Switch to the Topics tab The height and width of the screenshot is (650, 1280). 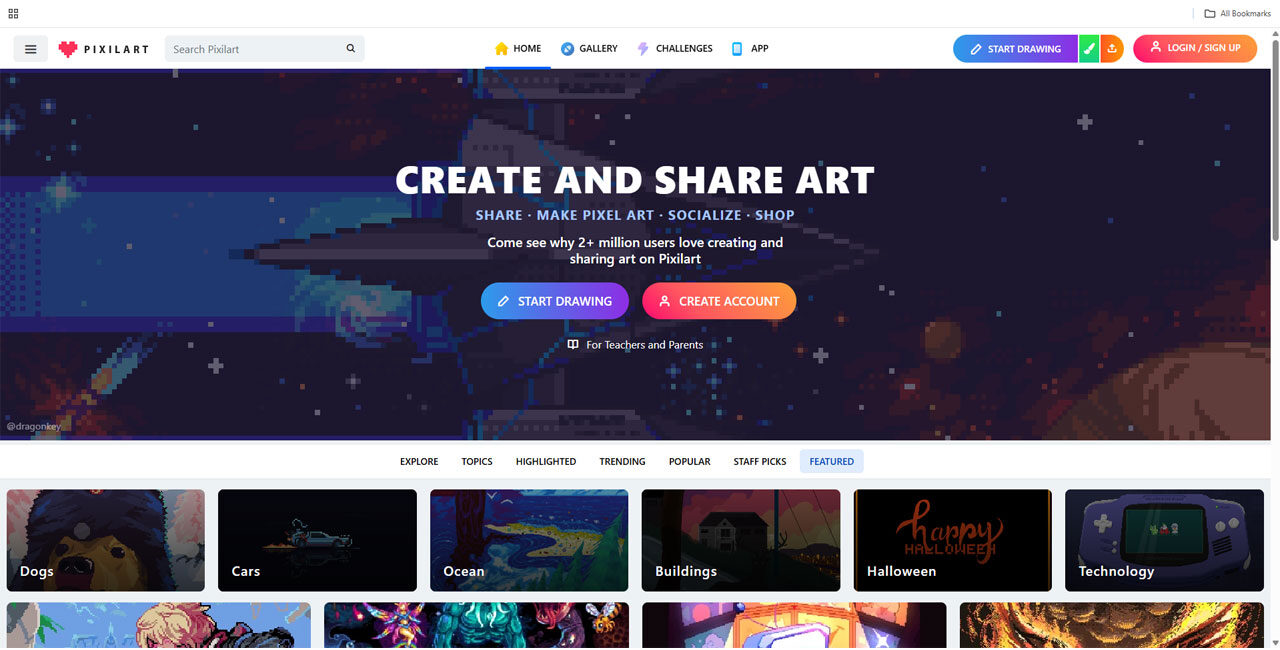pos(477,462)
